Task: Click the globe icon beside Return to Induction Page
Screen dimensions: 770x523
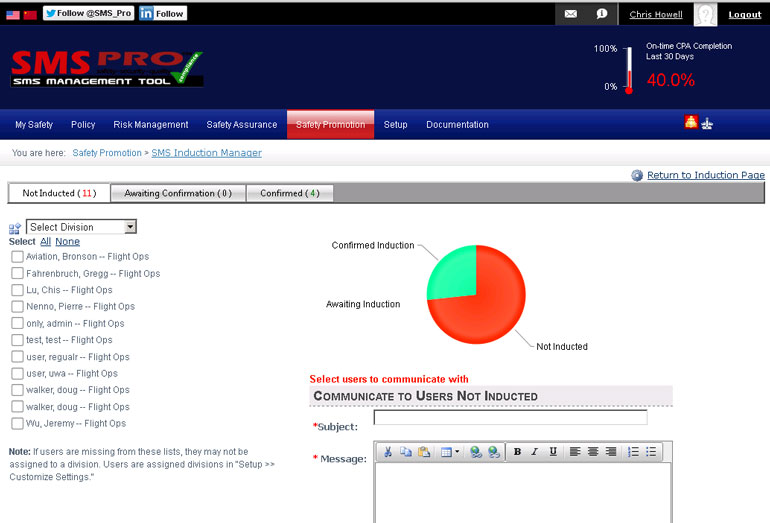Action: point(637,175)
